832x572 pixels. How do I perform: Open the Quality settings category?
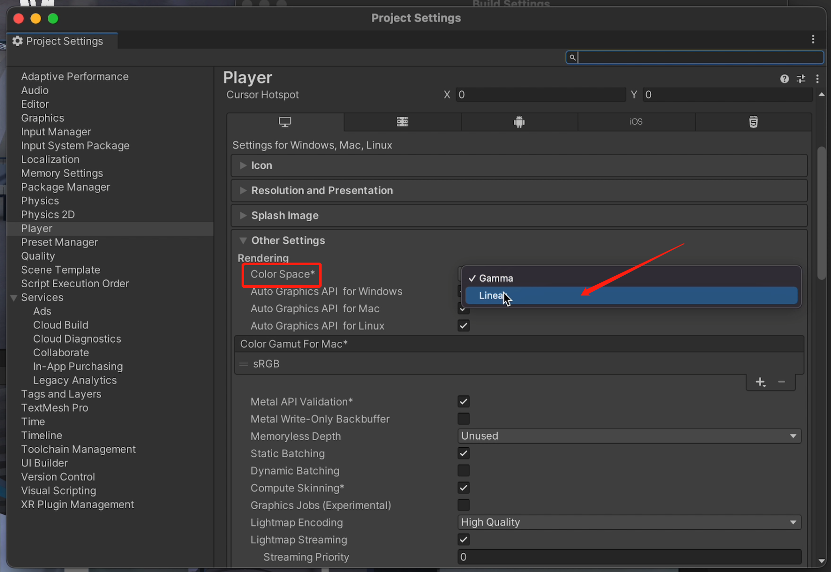pos(38,256)
